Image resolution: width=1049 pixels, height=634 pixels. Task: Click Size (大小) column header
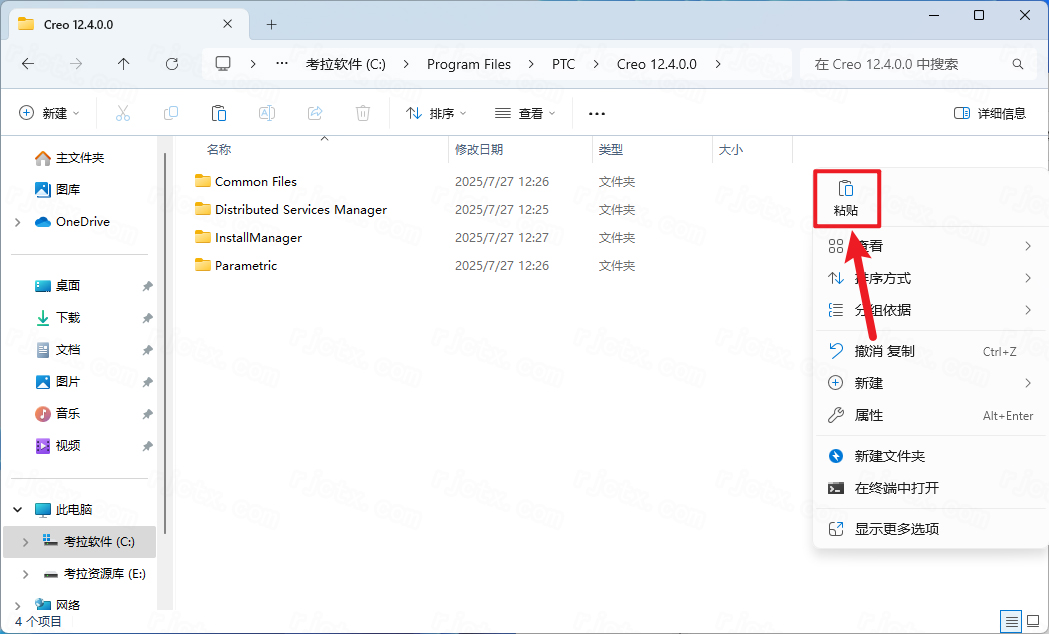click(731, 150)
